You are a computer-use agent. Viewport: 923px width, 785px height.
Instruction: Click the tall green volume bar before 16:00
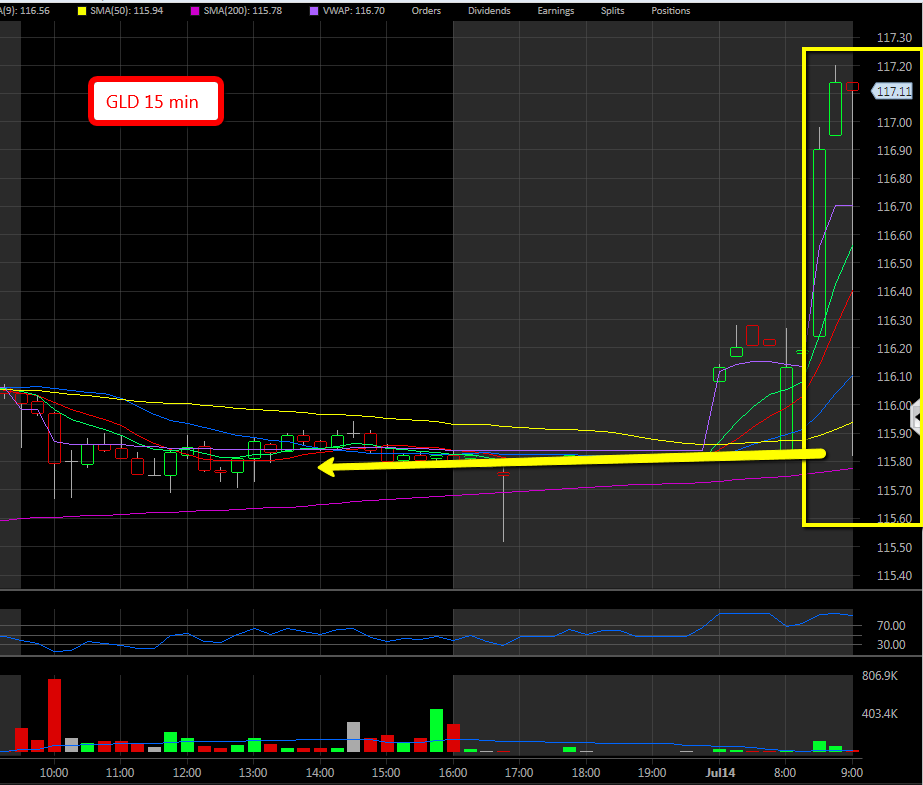436,730
